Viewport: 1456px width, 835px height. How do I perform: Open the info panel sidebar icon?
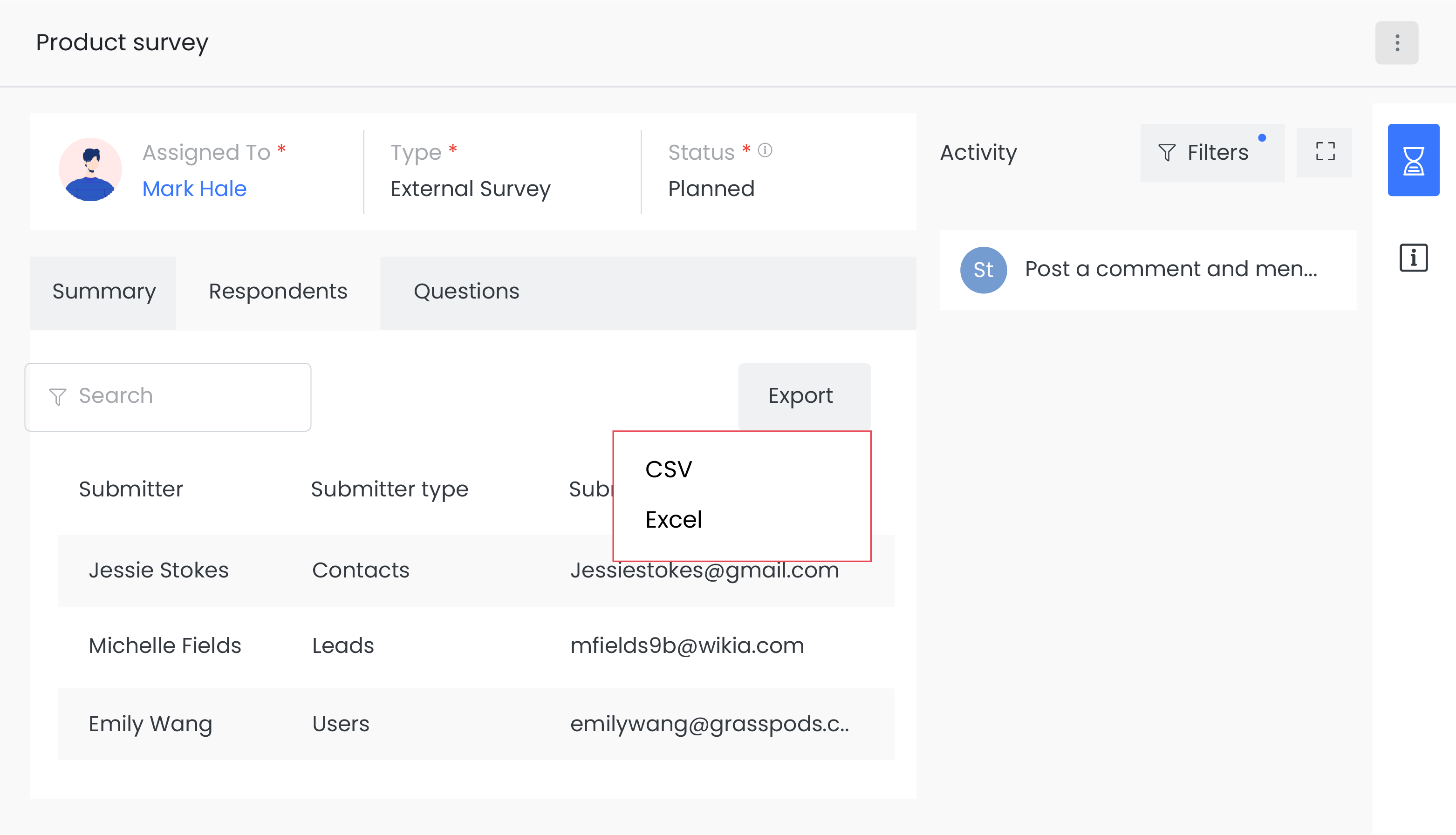(x=1413, y=258)
